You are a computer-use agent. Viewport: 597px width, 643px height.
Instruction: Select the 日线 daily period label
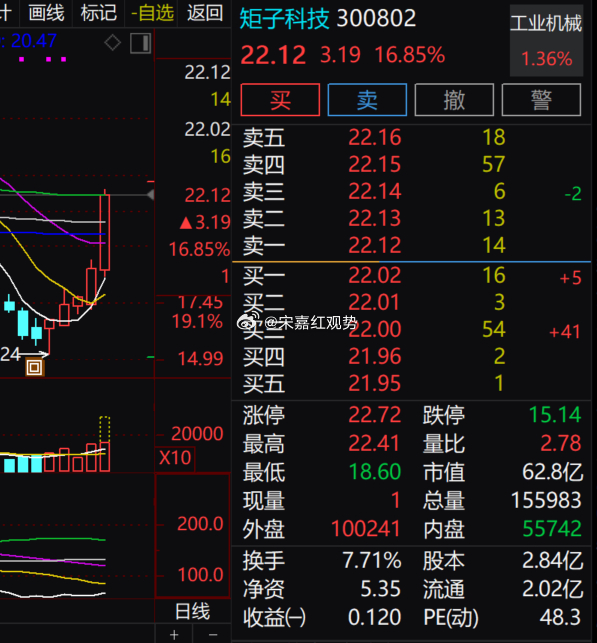tap(192, 611)
